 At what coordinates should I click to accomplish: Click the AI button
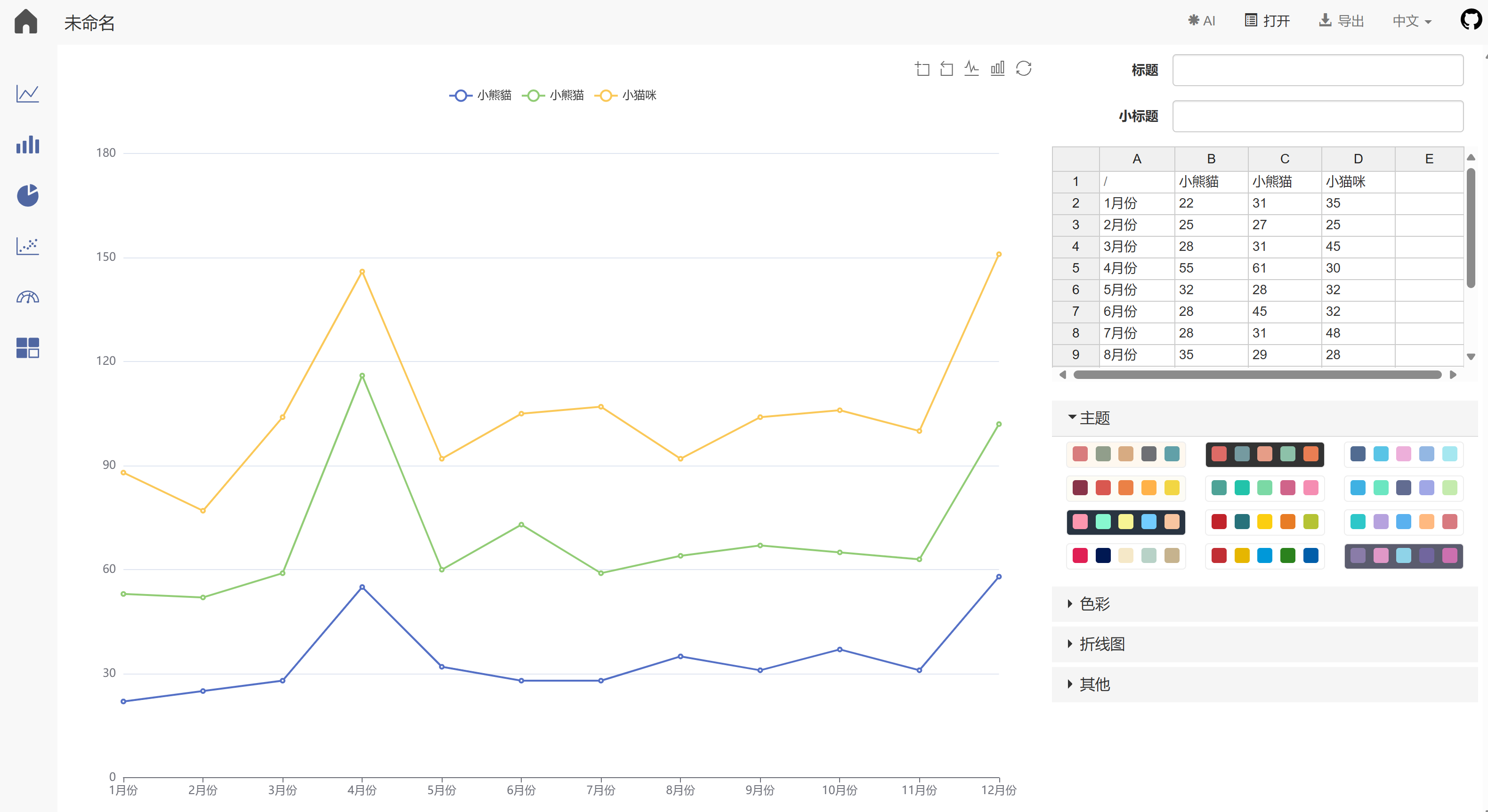1202,21
